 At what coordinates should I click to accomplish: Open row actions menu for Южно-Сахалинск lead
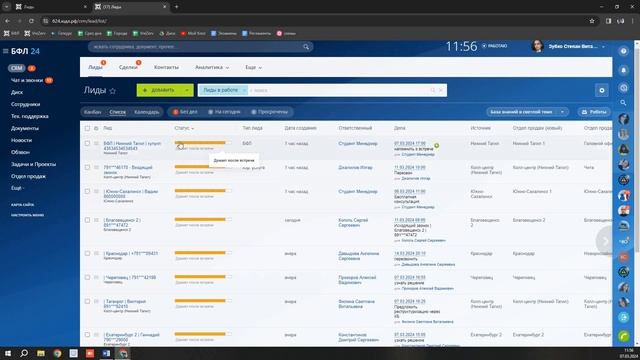[x=96, y=191]
